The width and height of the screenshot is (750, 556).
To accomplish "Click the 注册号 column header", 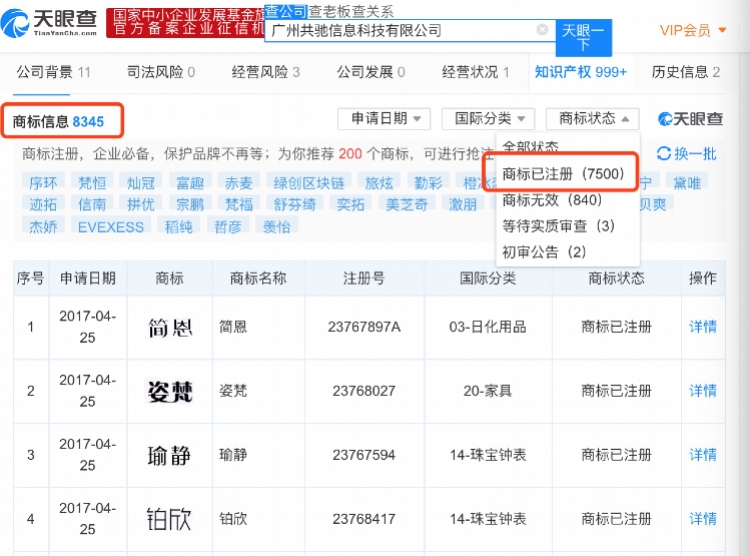I will [364, 278].
